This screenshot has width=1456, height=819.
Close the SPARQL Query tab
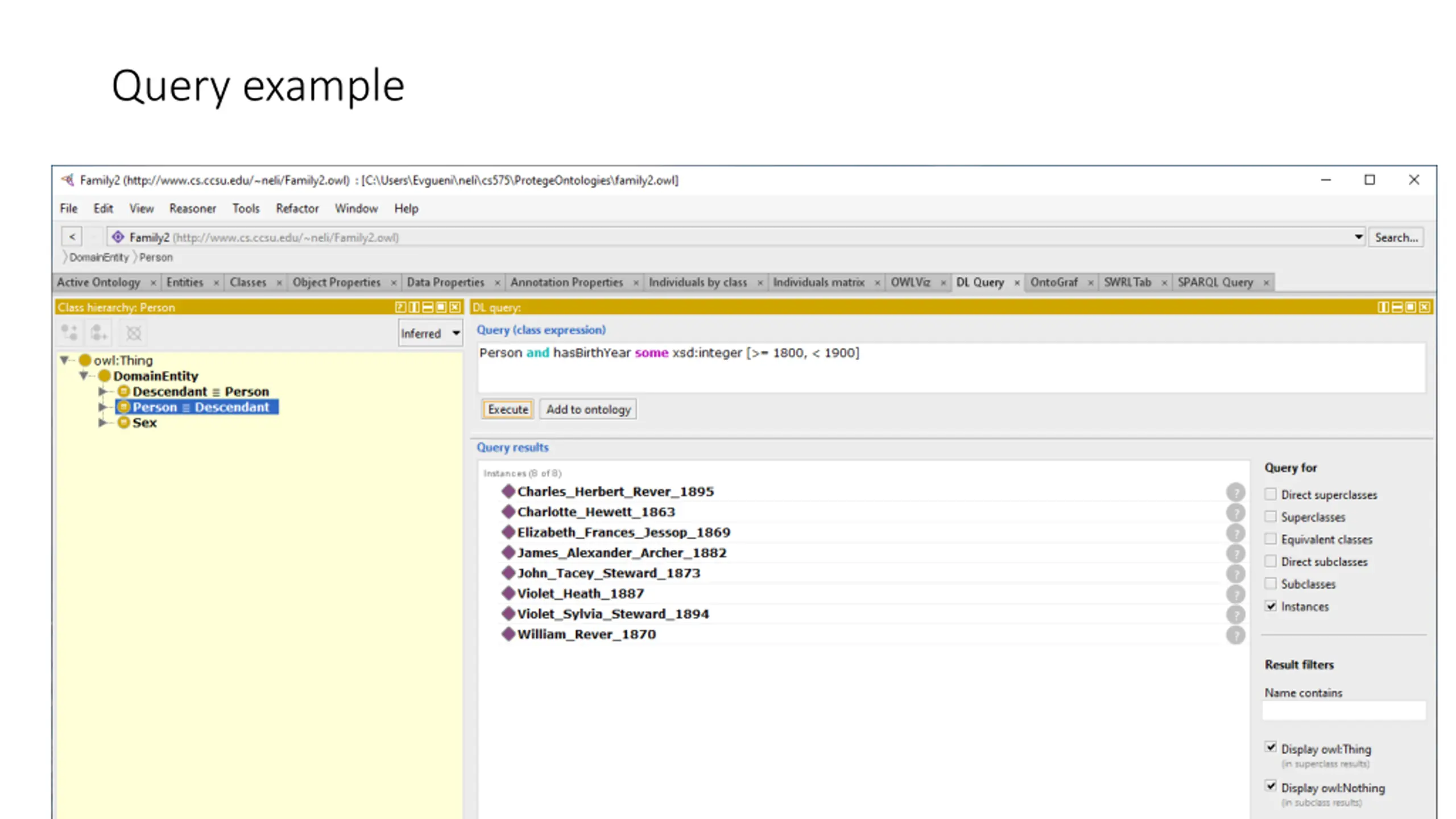point(1266,283)
